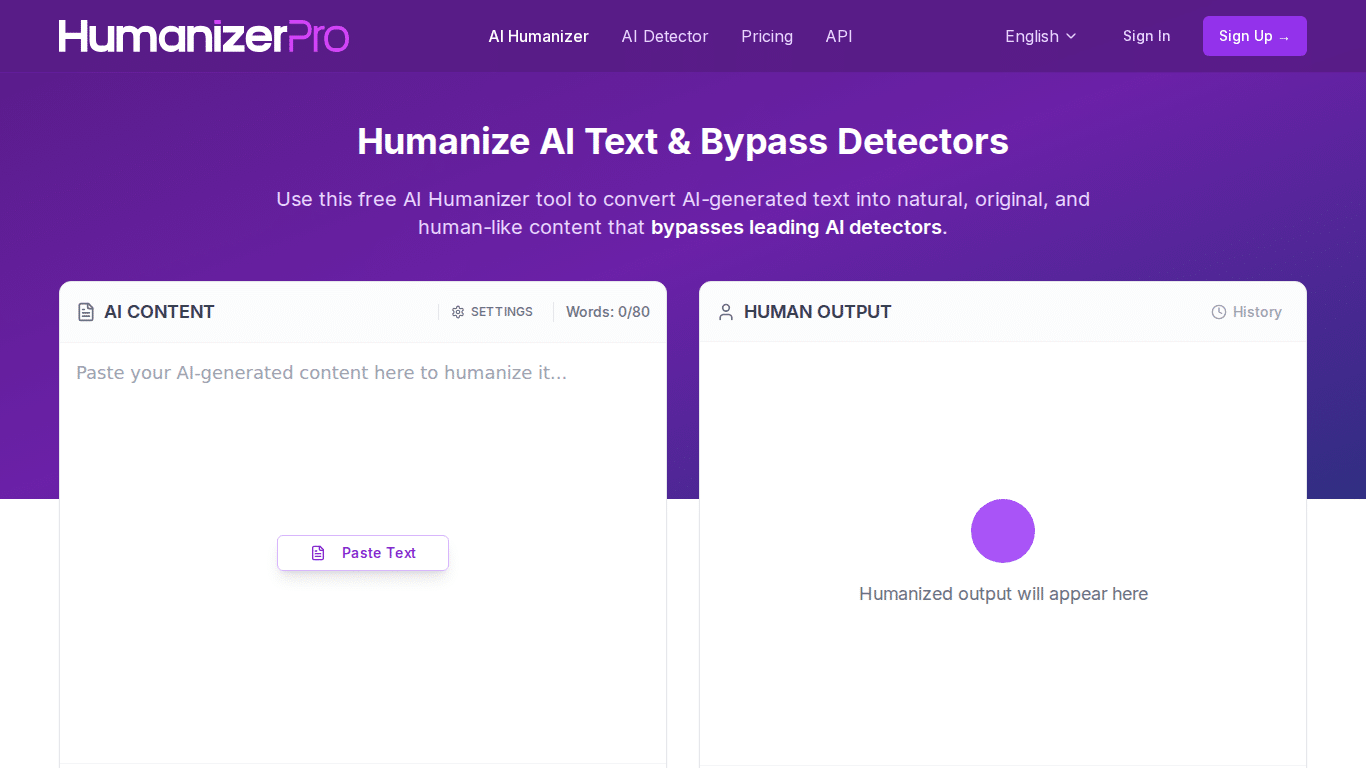This screenshot has width=1366, height=768.
Task: Click the purple circle in output panel
Action: click(x=1002, y=531)
